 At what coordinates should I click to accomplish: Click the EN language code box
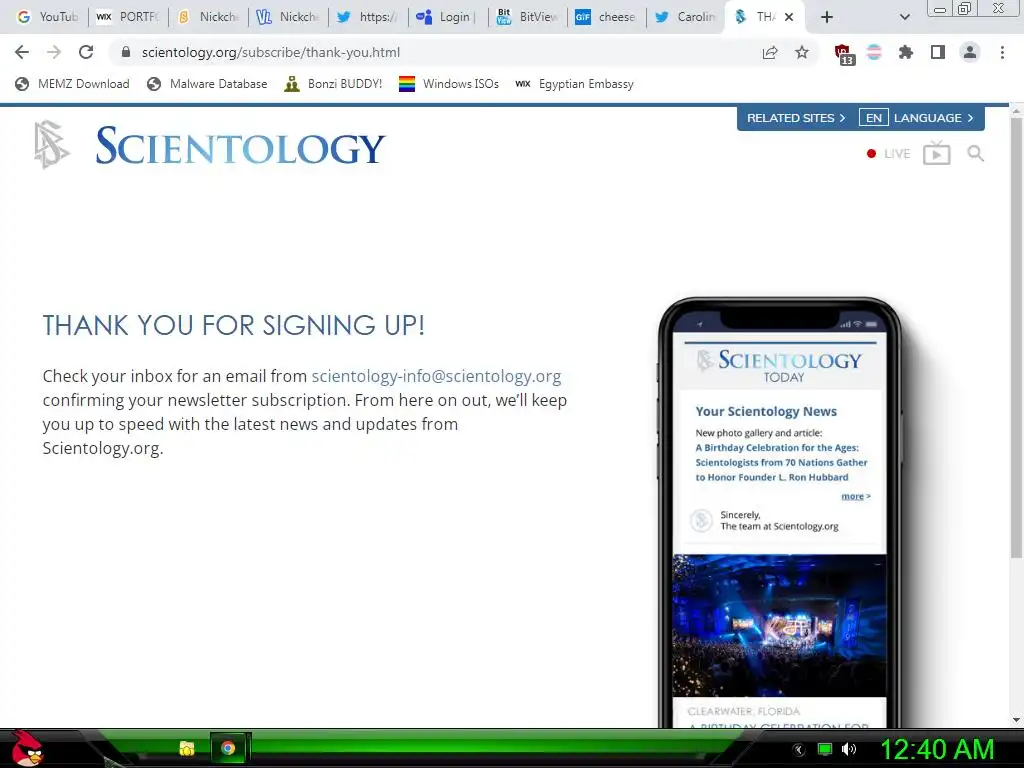coord(874,118)
